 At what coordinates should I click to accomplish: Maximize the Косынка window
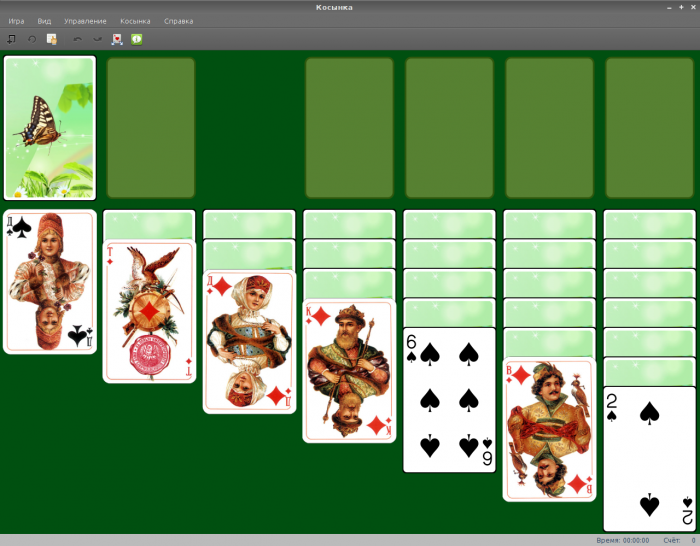[681, 7]
